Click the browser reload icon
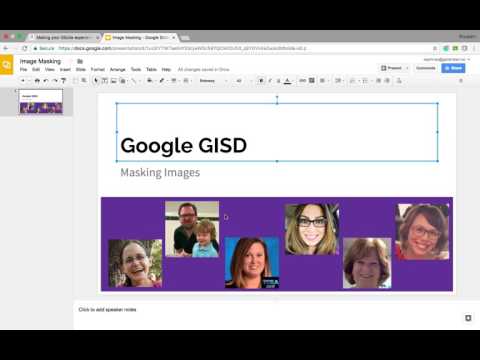The height and width of the screenshot is (360, 480). 25,48
